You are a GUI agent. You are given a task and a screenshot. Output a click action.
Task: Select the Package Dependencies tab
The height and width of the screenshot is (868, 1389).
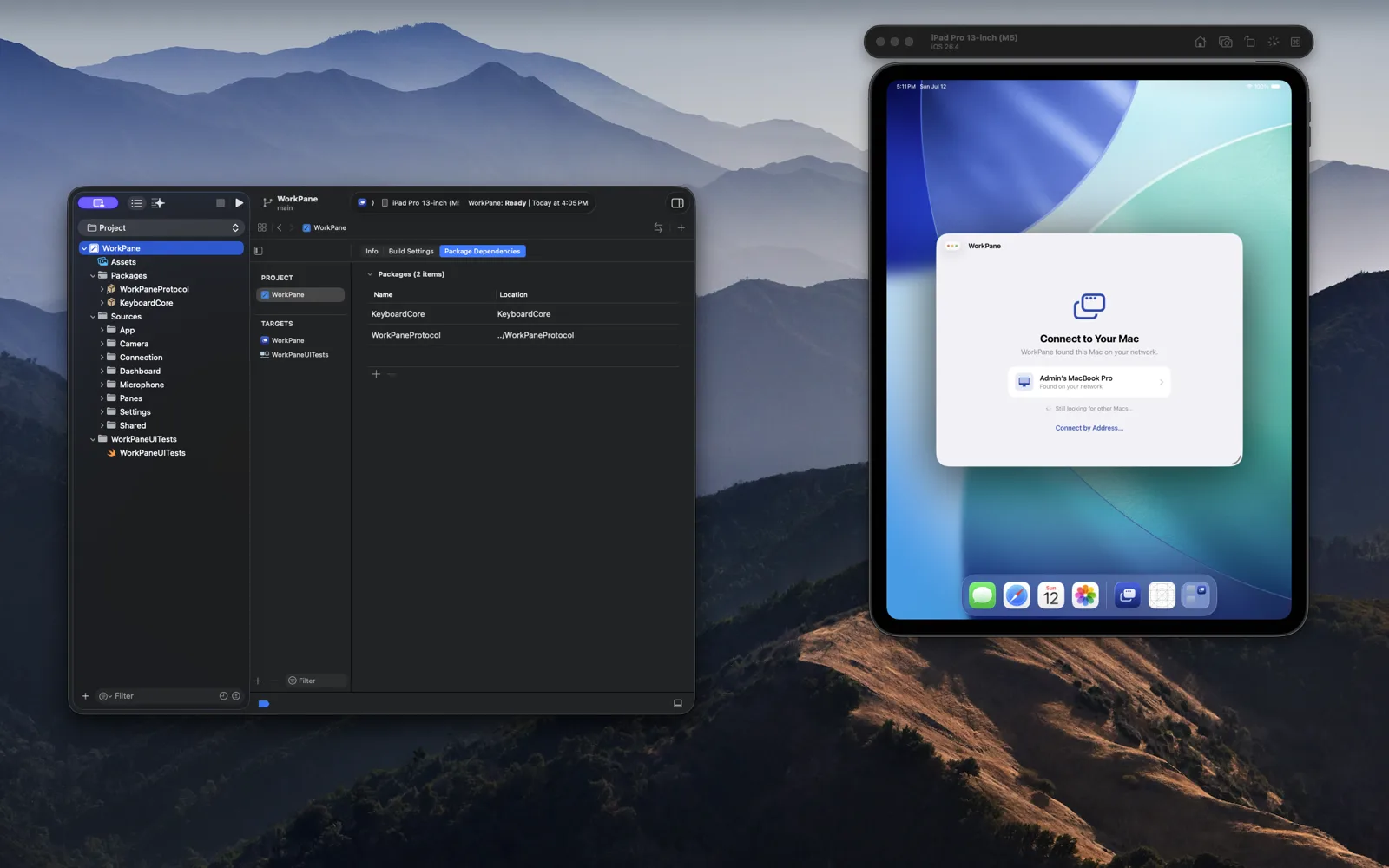[483, 251]
